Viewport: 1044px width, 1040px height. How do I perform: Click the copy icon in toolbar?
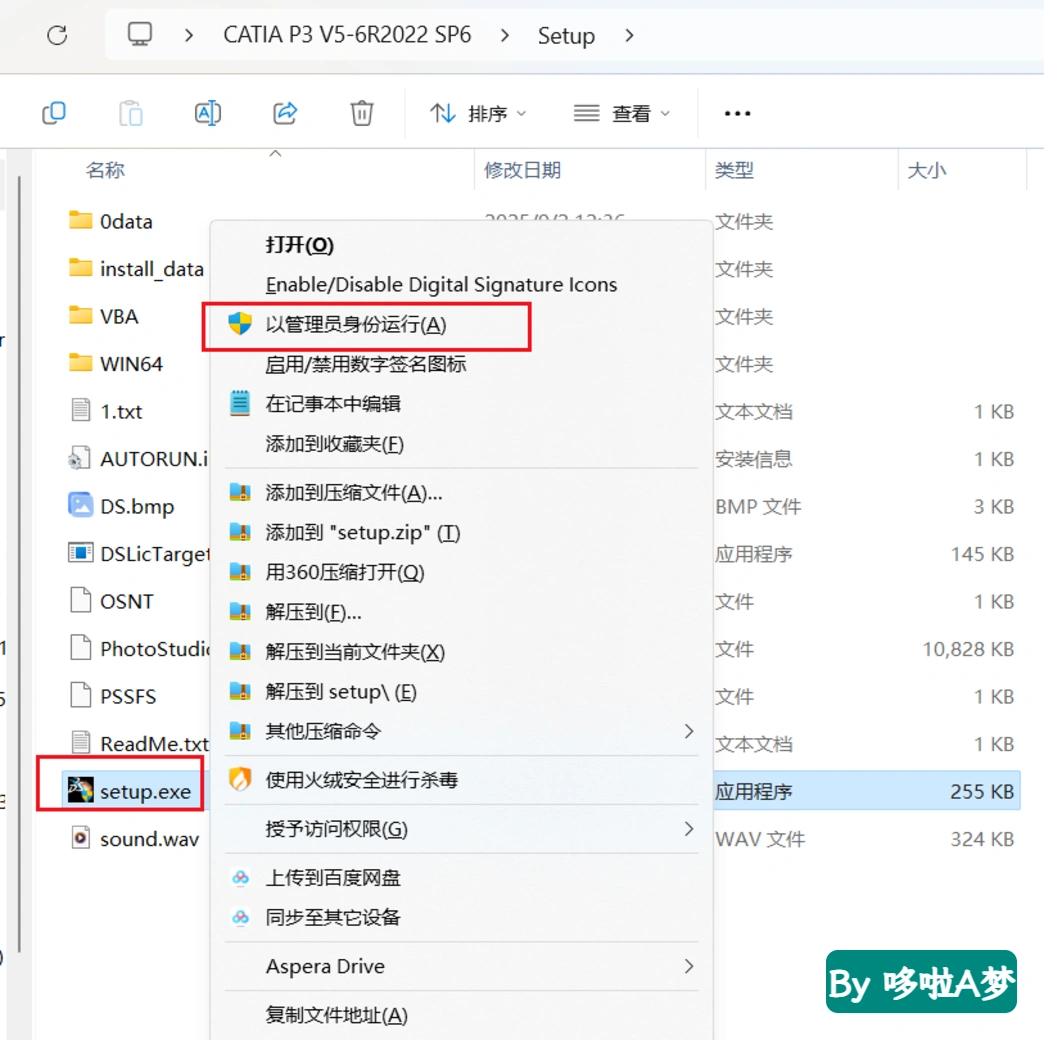point(54,113)
